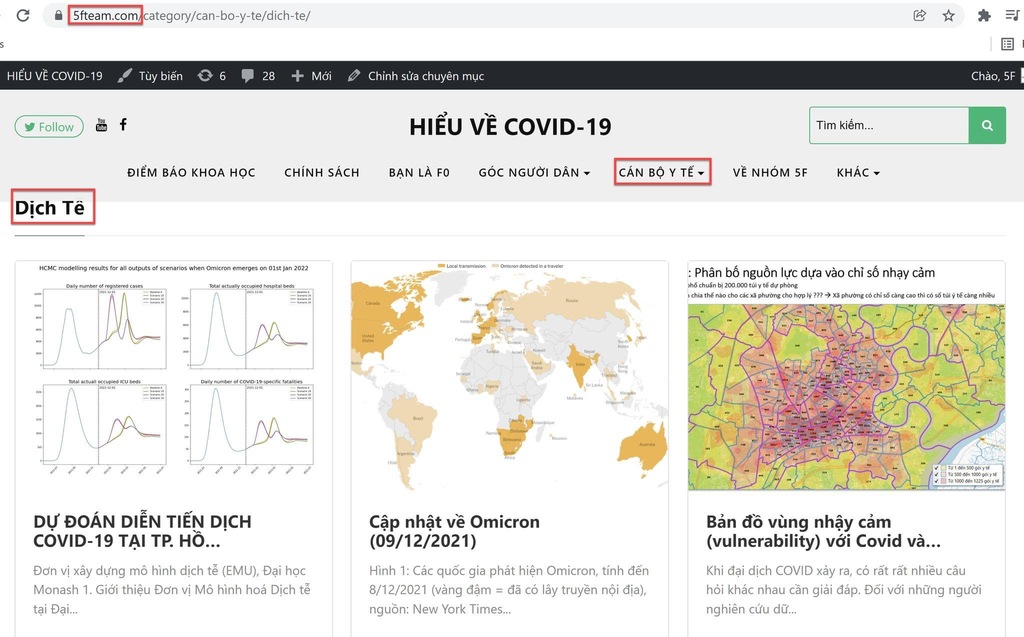The width and height of the screenshot is (1024, 637).
Task: Open the Facebook icon in the header
Action: pyautogui.click(x=123, y=124)
